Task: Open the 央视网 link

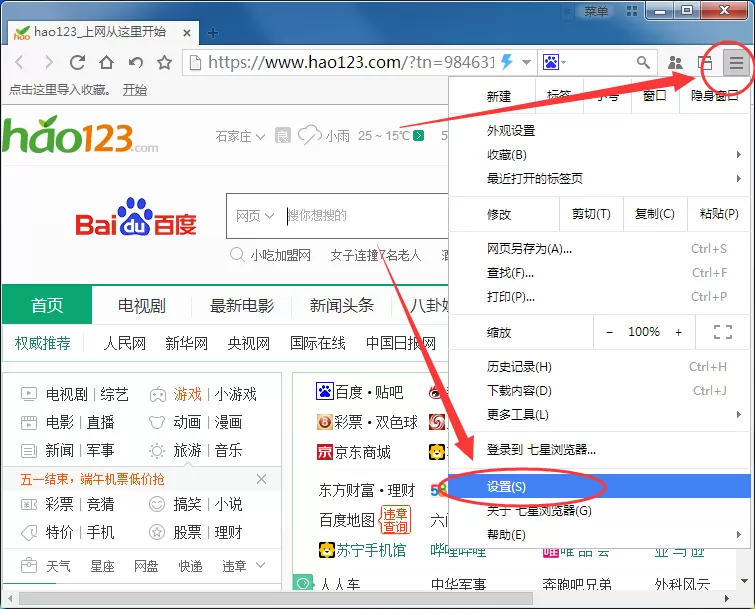Action: [x=248, y=343]
